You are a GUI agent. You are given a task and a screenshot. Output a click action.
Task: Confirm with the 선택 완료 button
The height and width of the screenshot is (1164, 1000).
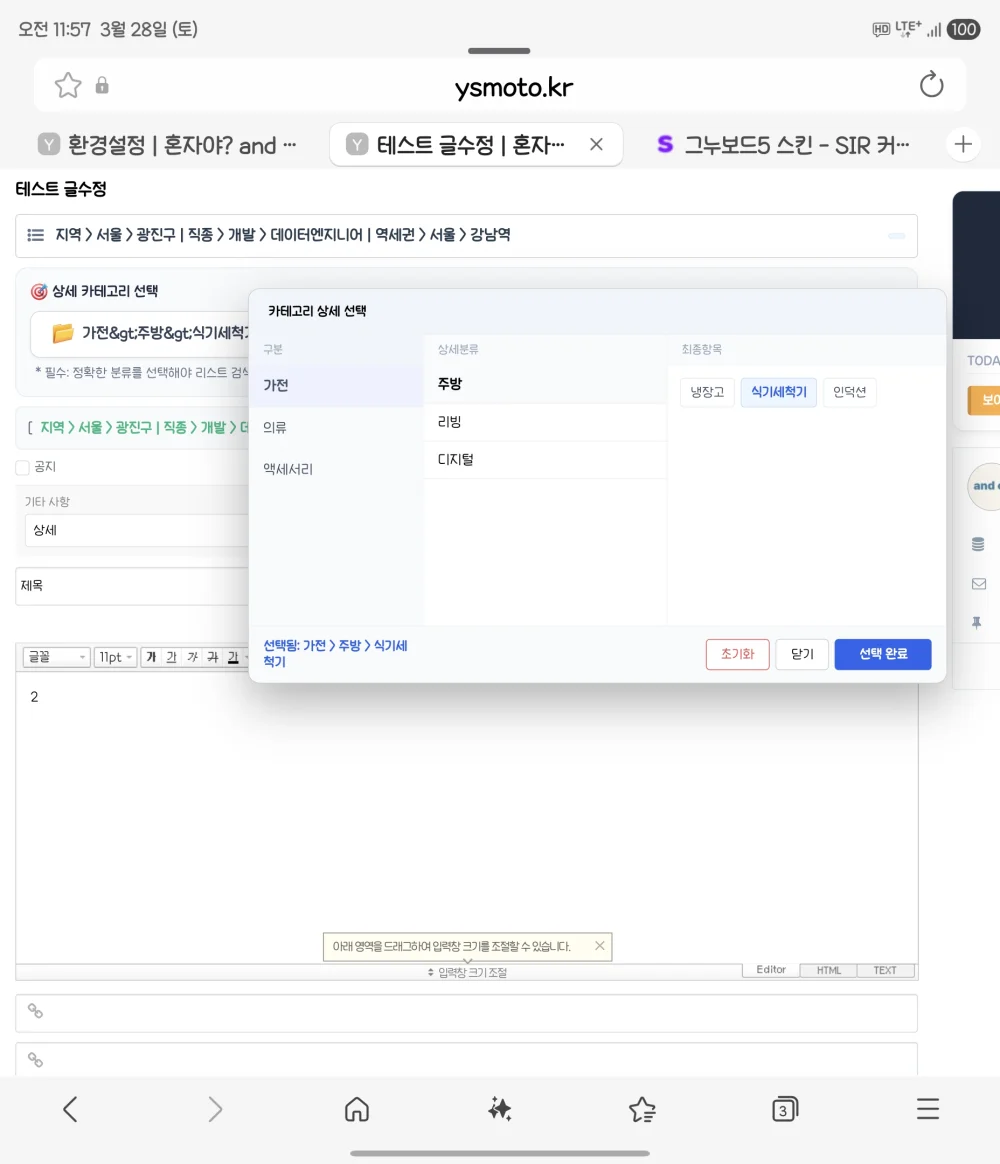pyautogui.click(x=883, y=654)
